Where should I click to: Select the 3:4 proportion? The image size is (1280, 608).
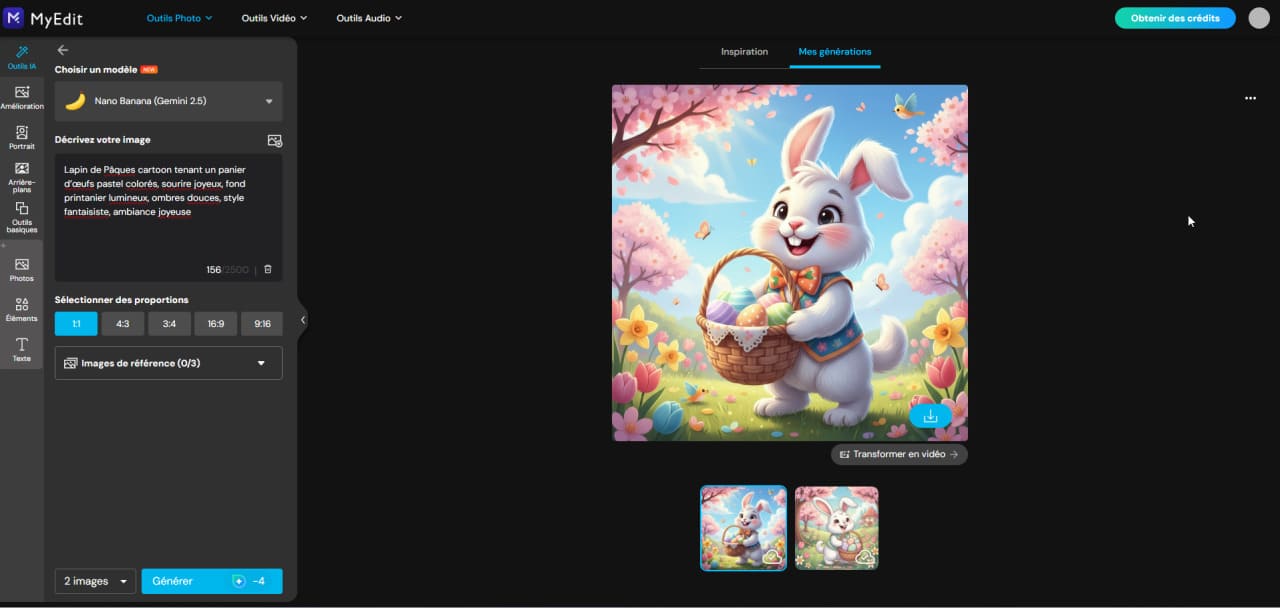(x=169, y=324)
